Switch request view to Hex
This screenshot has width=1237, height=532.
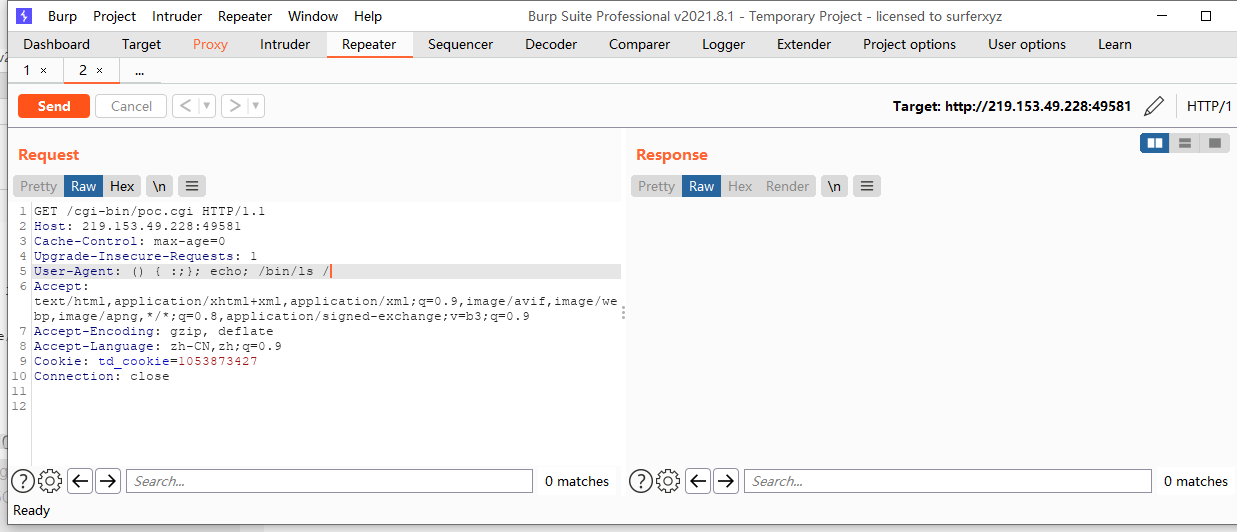(x=122, y=186)
